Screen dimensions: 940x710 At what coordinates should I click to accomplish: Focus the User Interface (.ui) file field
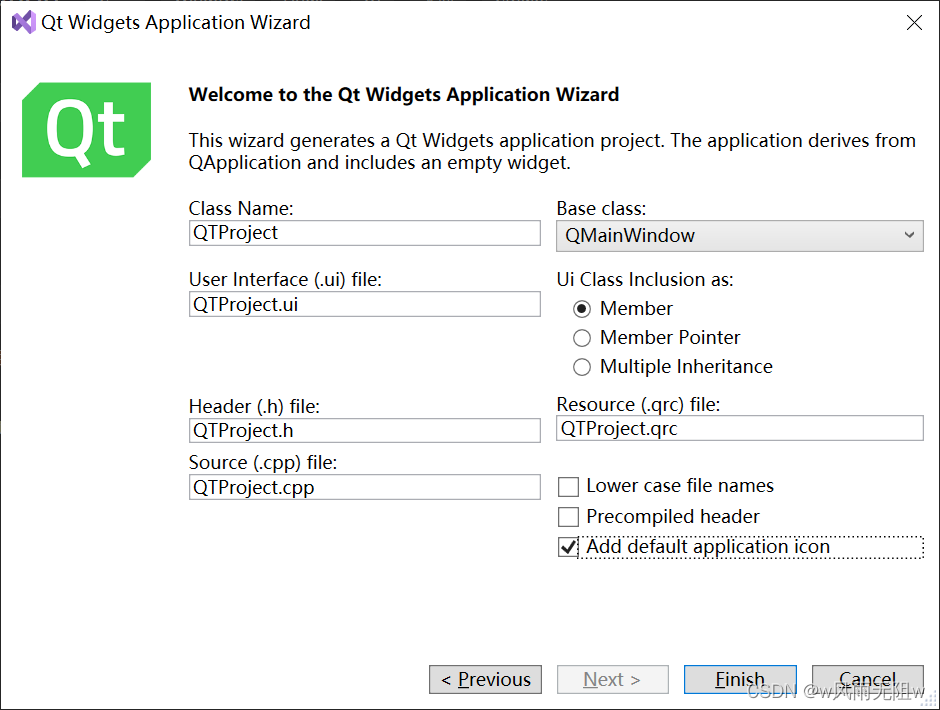364,305
